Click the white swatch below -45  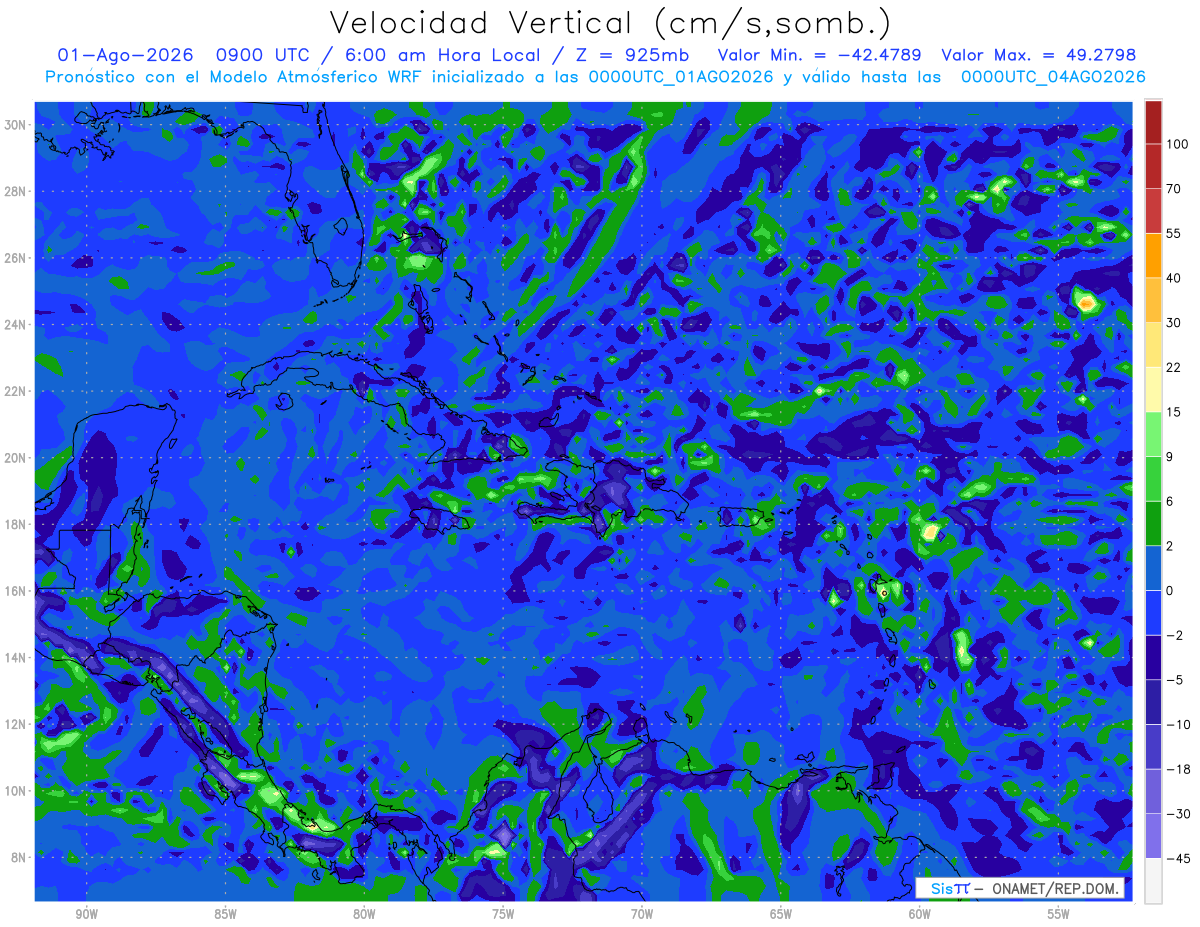pos(1153,881)
